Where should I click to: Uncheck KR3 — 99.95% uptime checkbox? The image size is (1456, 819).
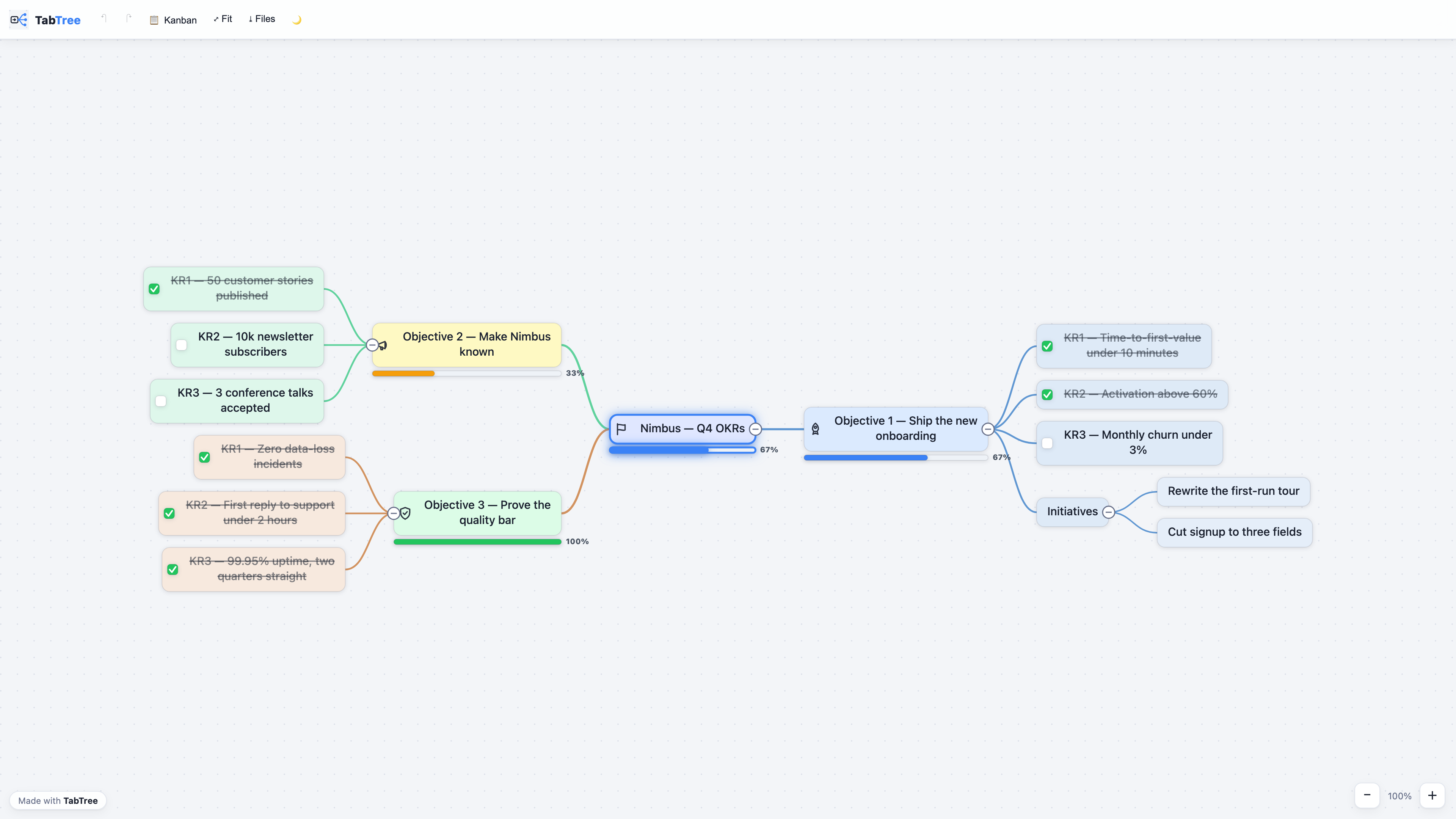pos(173,569)
